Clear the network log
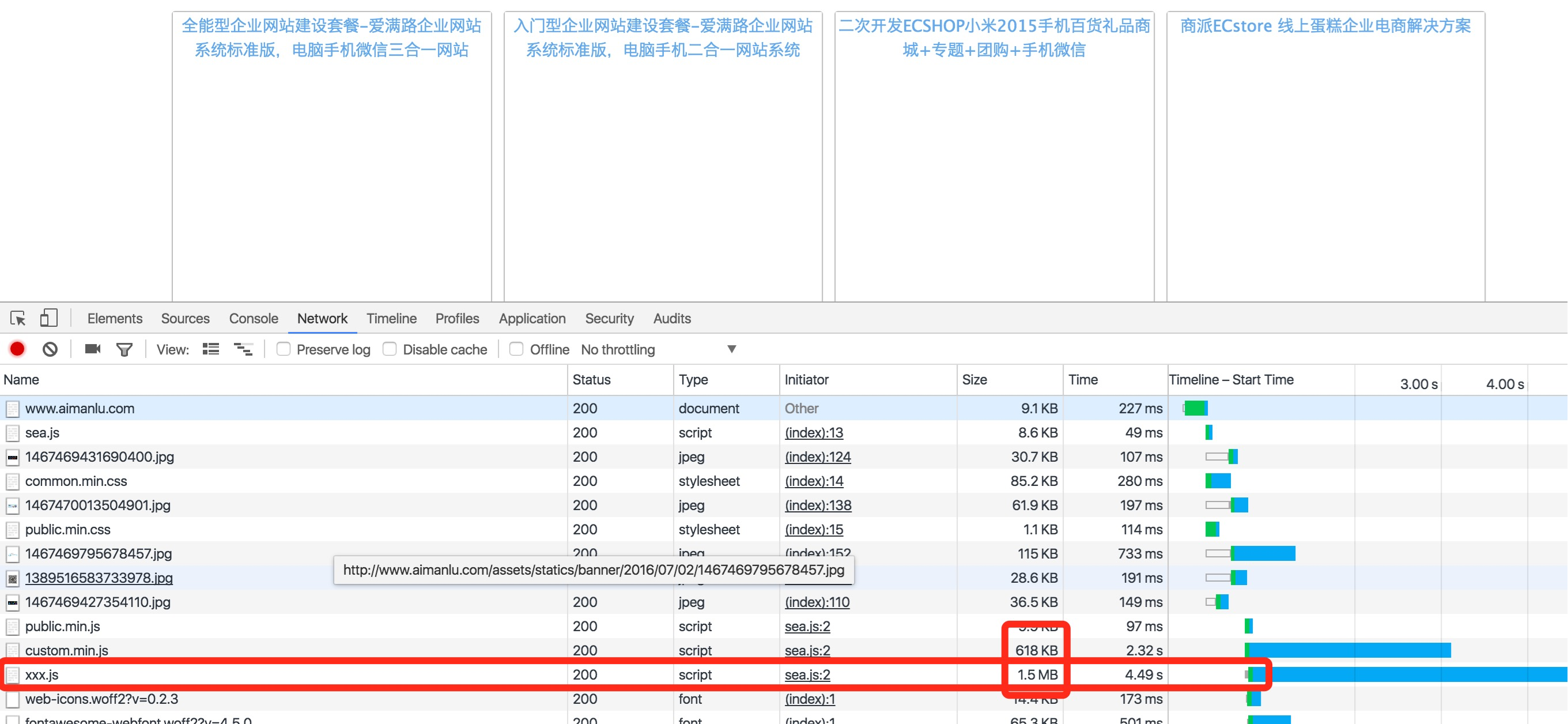The image size is (1568, 724). coord(50,349)
